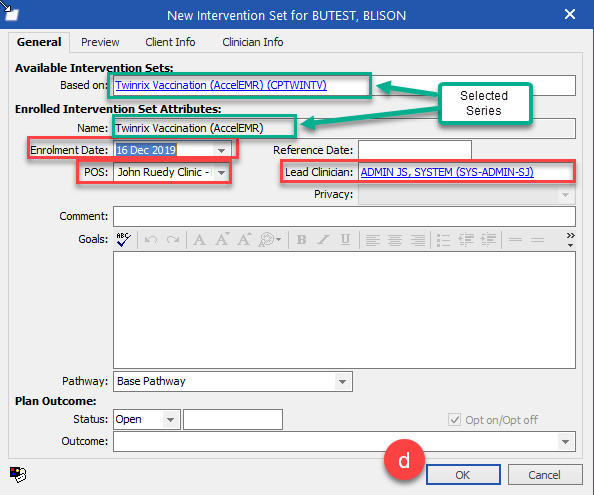This screenshot has width=594, height=495.
Task: Open the POS clinic dropdown
Action: tap(222, 172)
